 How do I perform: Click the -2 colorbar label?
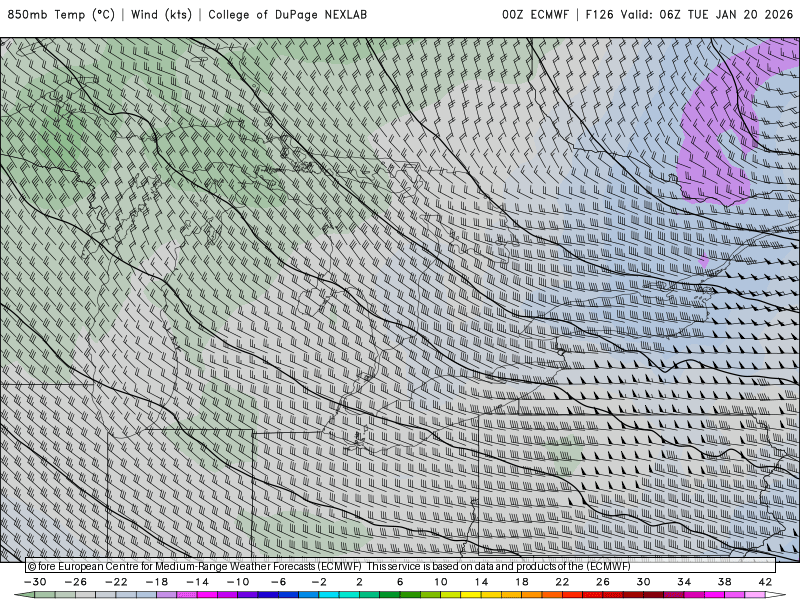(x=319, y=582)
